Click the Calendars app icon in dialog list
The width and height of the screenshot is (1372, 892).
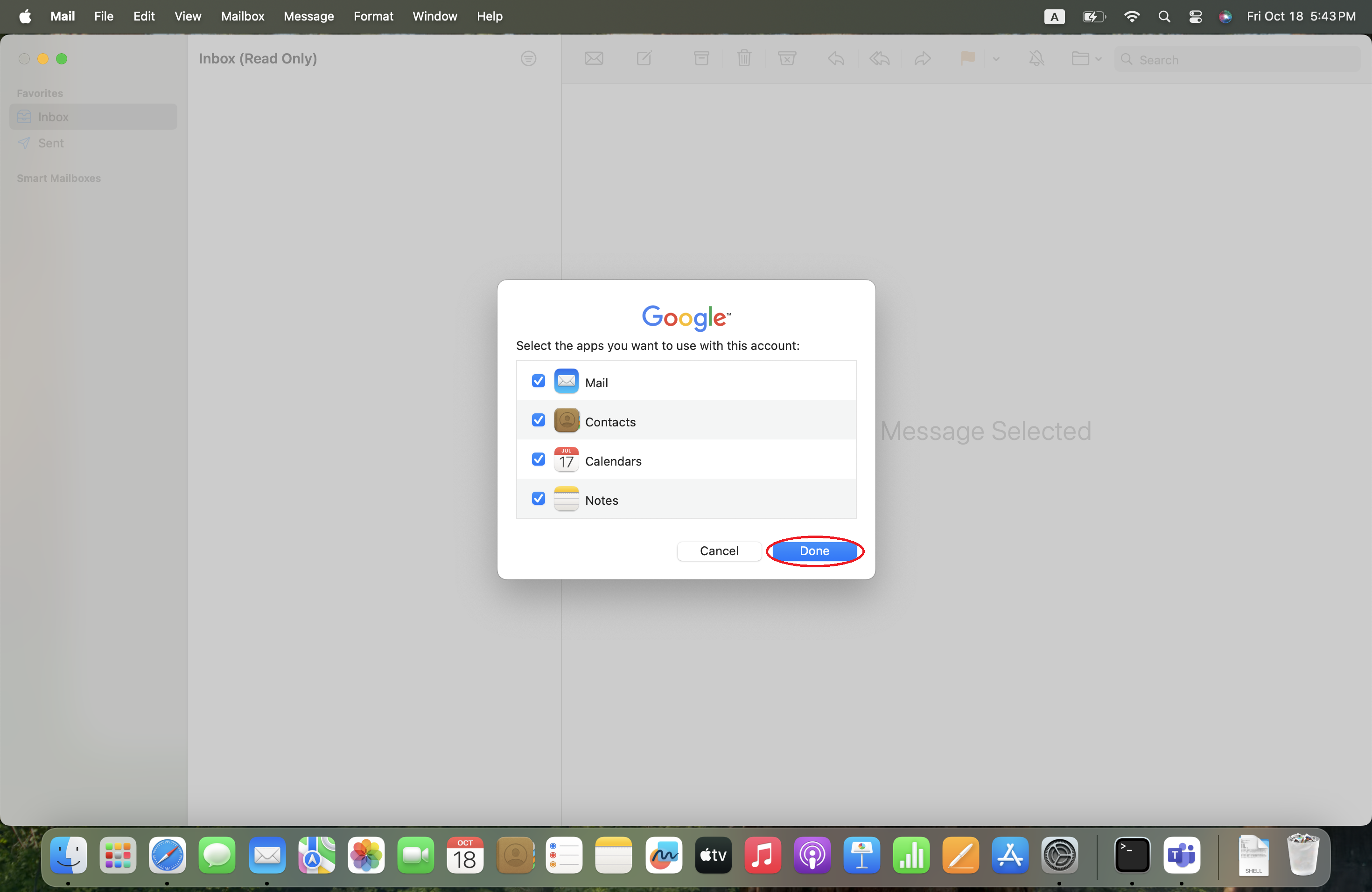(566, 459)
